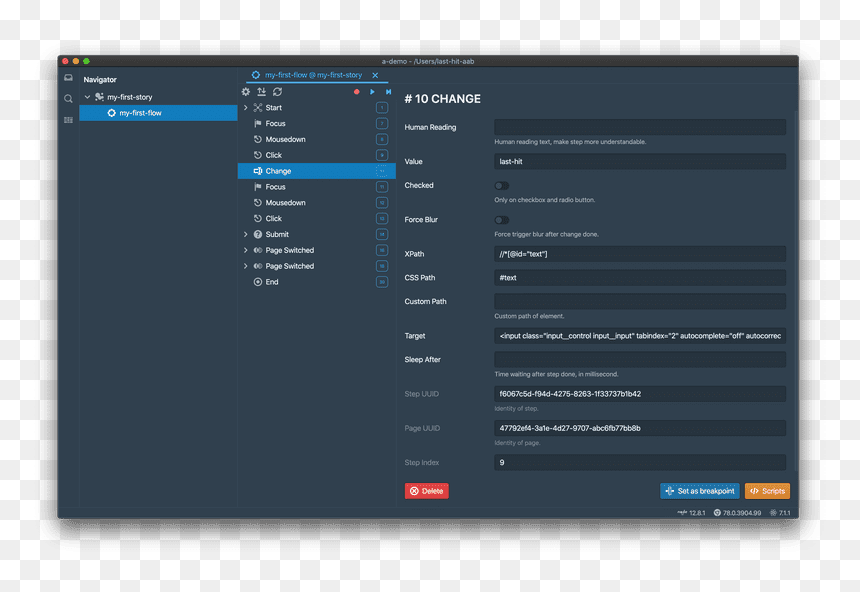The width and height of the screenshot is (860, 592).
Task: Click the Set as breakpoint button
Action: point(700,491)
